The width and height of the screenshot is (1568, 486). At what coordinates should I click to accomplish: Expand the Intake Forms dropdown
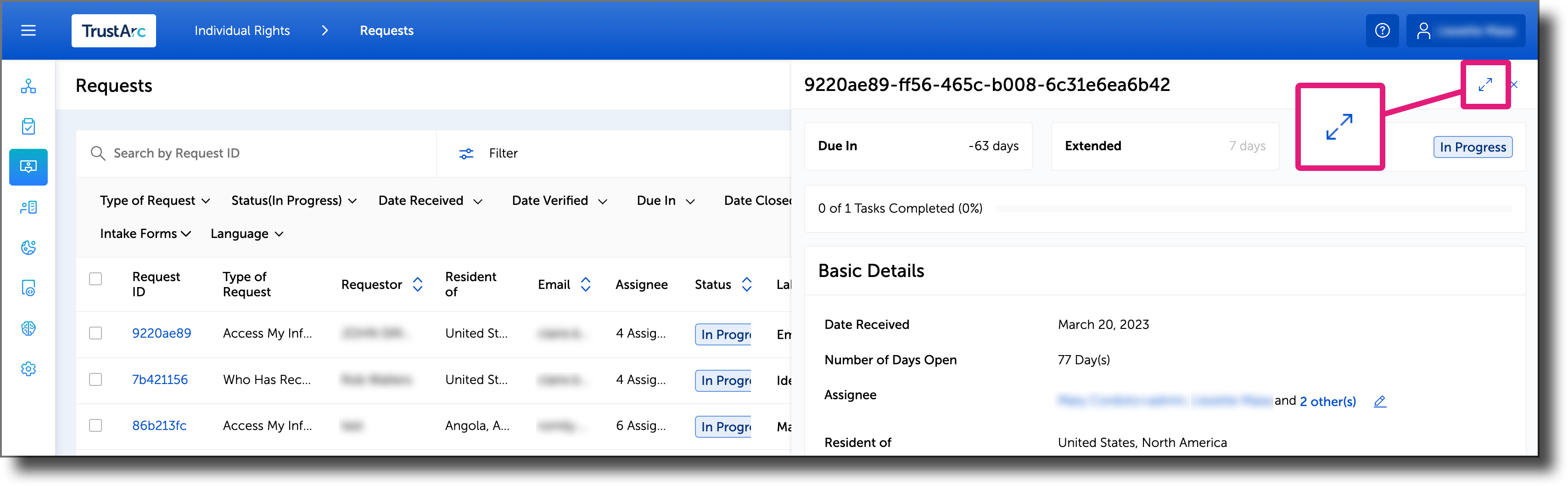click(x=145, y=233)
